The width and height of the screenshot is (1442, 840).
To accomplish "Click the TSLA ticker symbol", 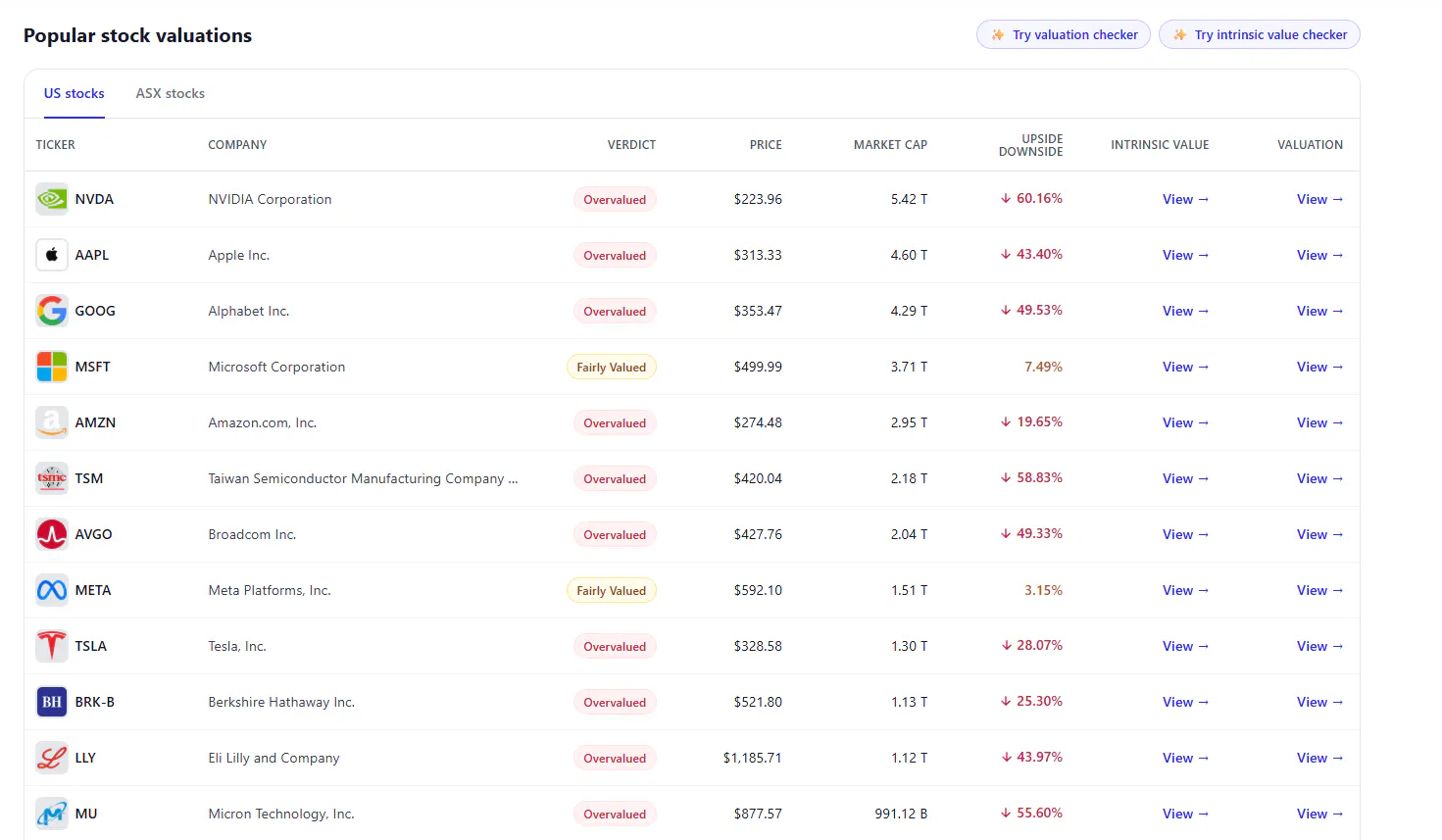I will (x=91, y=646).
